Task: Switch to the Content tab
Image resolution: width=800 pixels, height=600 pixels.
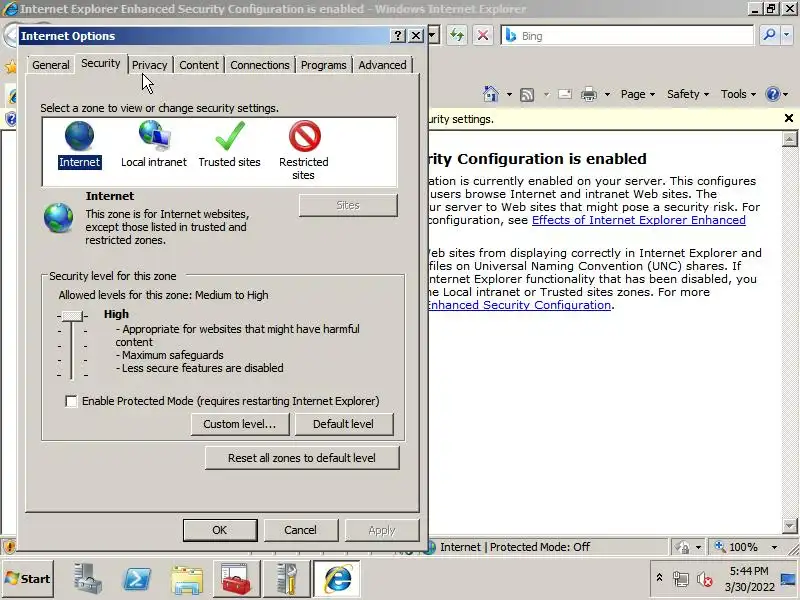Action: pyautogui.click(x=198, y=65)
